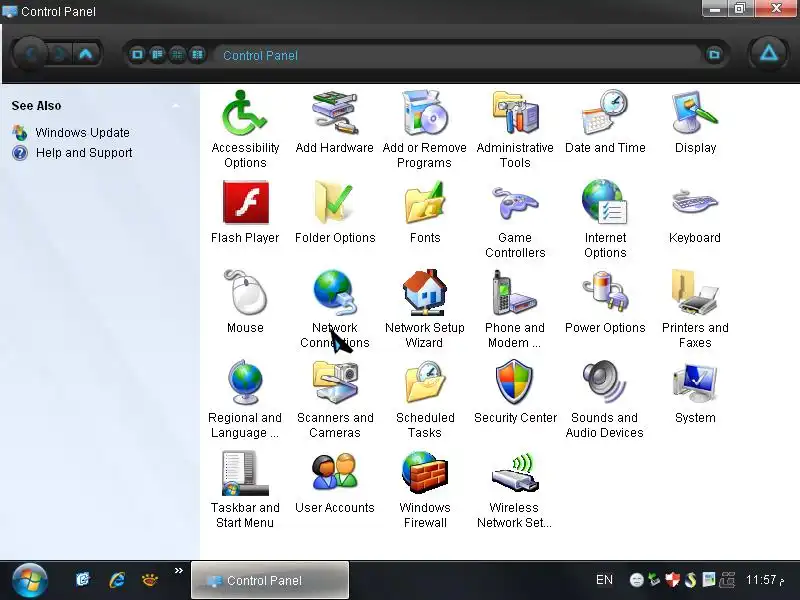Open Network Connections
This screenshot has height=600, width=800.
click(335, 309)
